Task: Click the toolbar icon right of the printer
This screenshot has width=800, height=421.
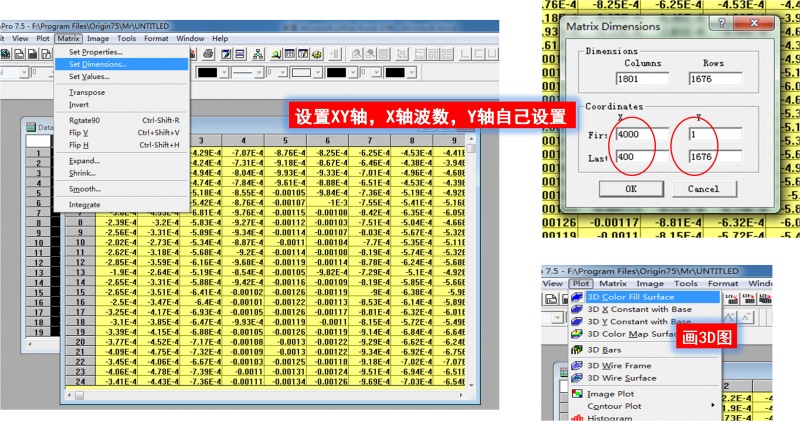Action: point(226,54)
